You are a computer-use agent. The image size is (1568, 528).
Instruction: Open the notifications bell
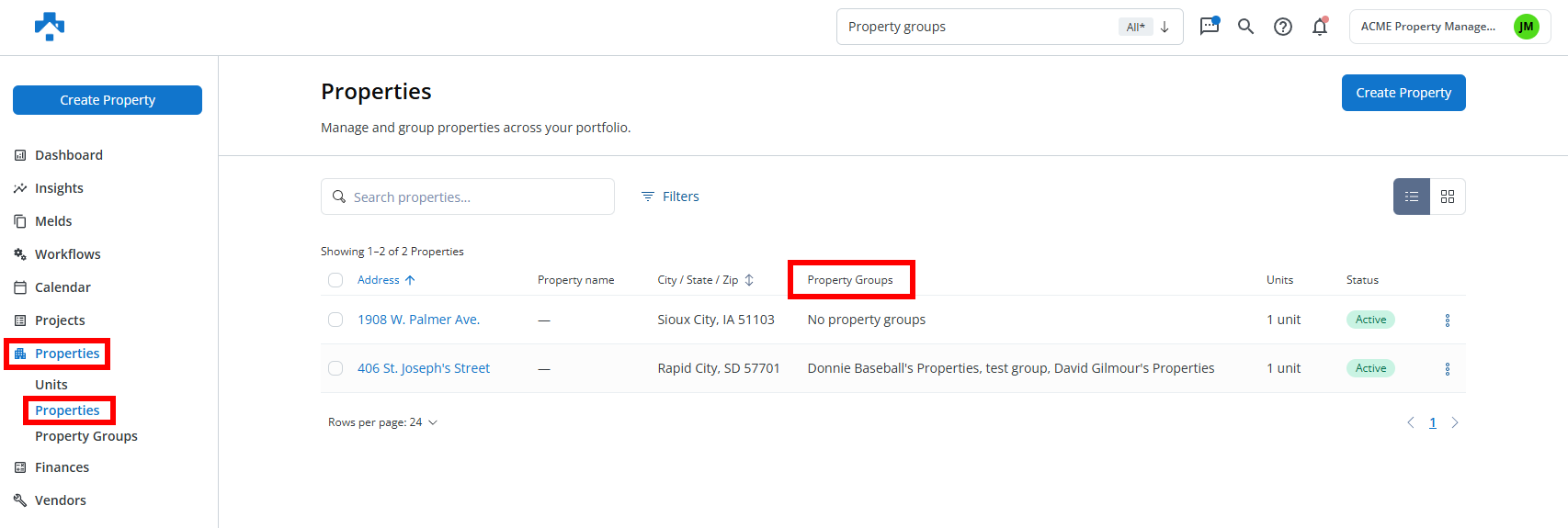click(x=1320, y=27)
